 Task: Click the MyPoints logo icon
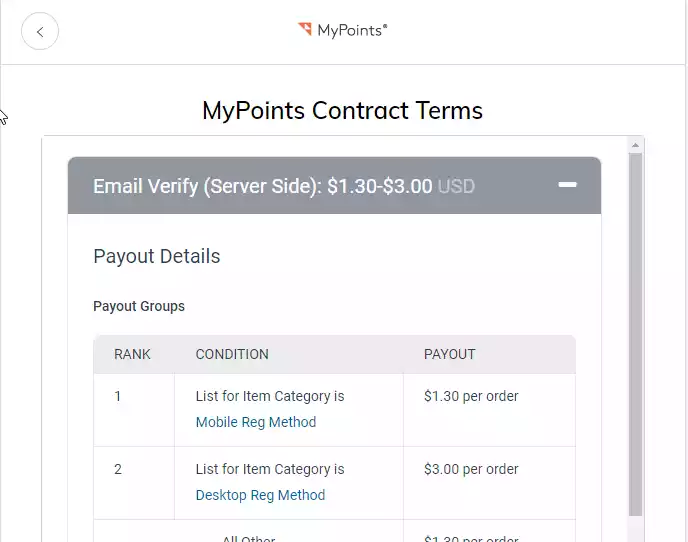[x=305, y=29]
